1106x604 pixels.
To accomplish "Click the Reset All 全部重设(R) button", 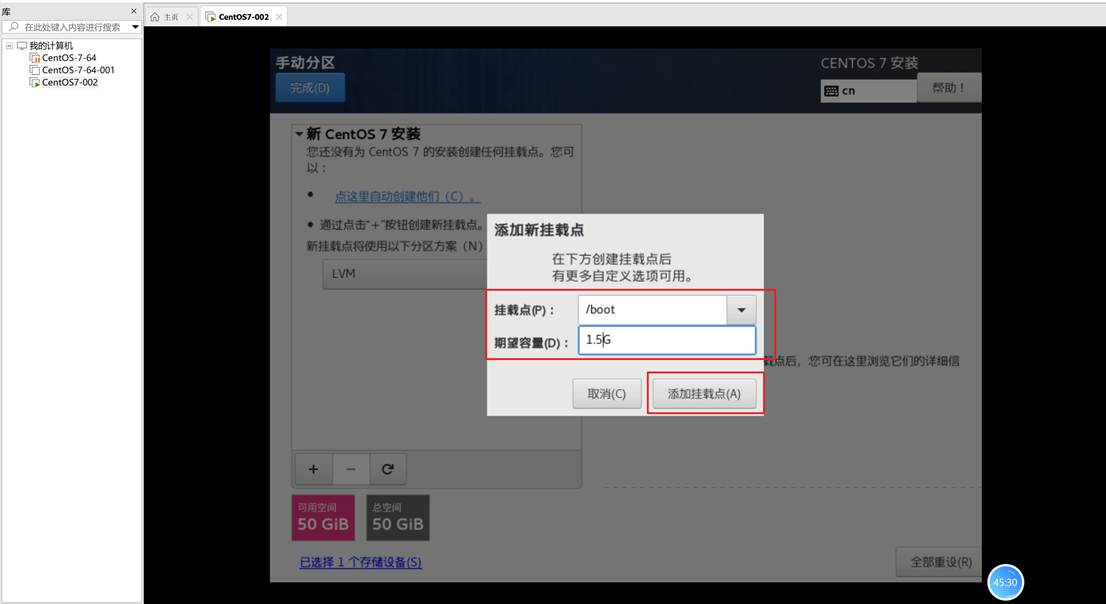I will pos(940,562).
